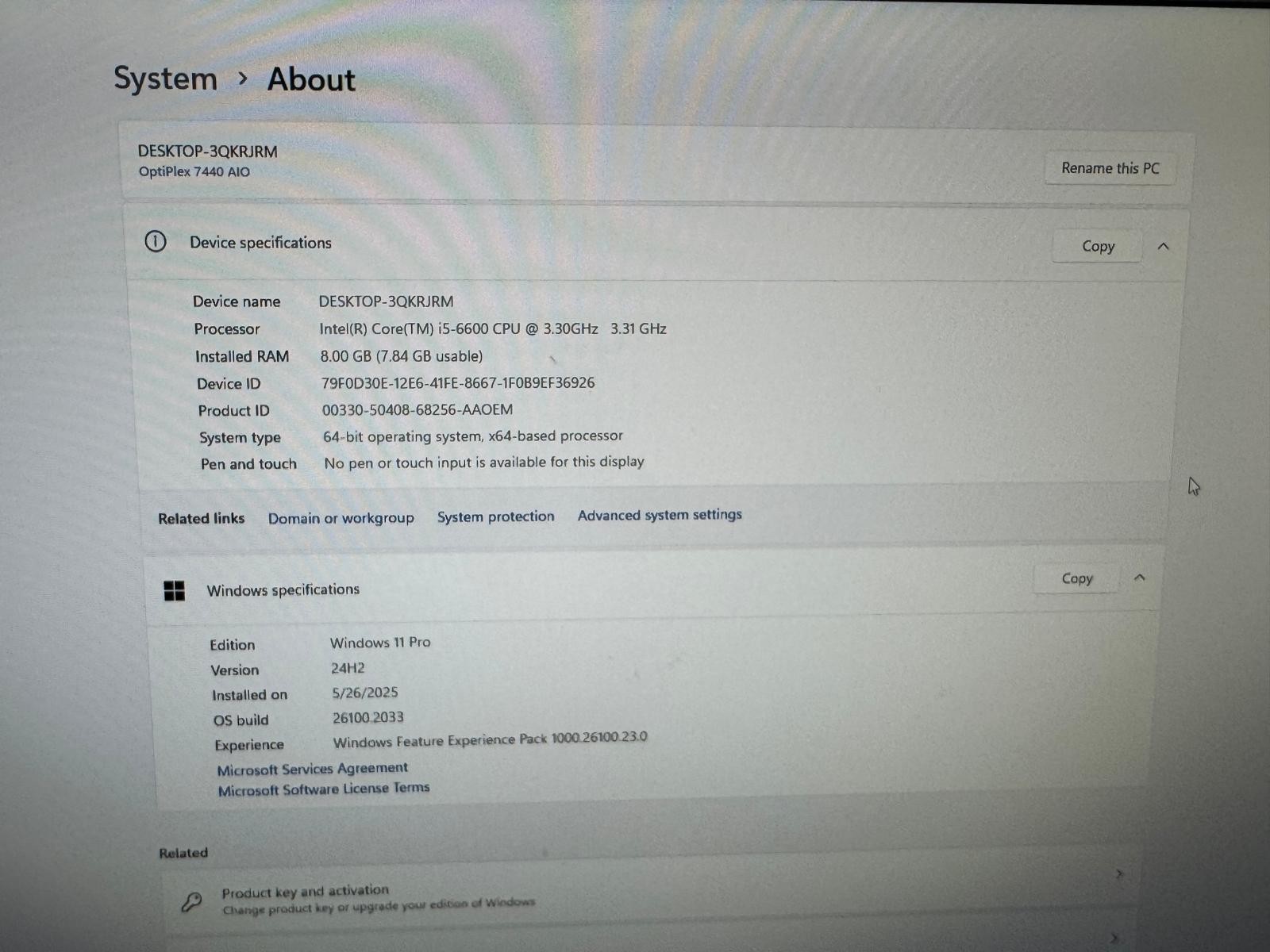Click the Change product key description text
Viewport: 1270px width, 952px height.
click(x=379, y=906)
